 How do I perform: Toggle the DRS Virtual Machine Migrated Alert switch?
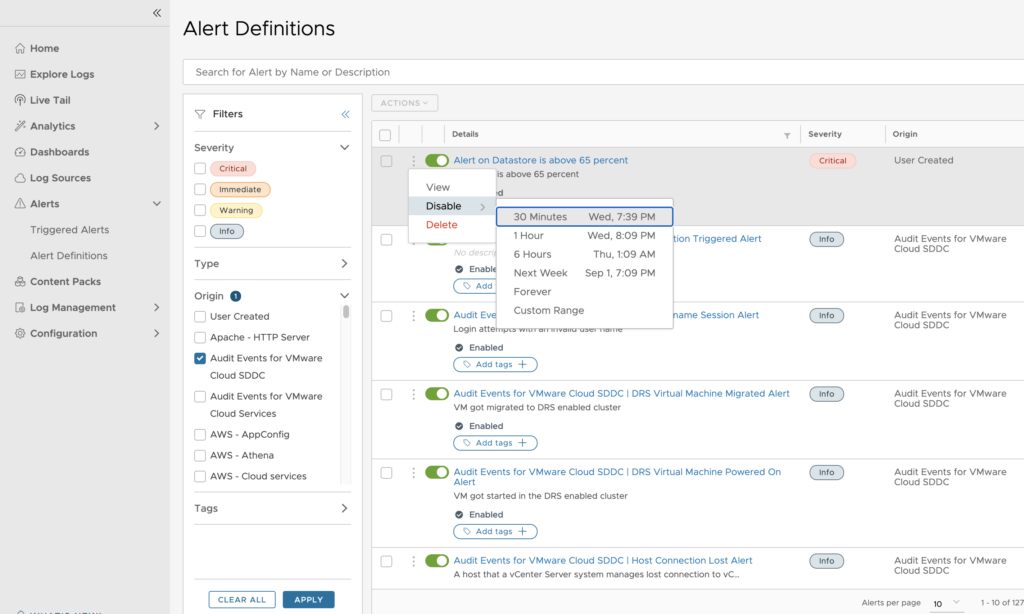tap(437, 394)
